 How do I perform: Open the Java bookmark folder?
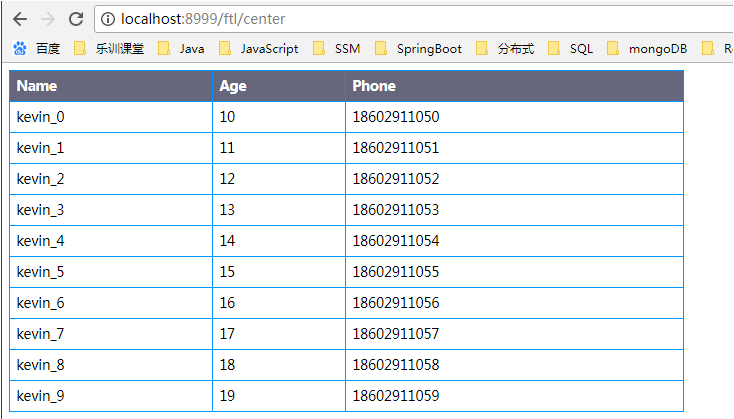pyautogui.click(x=182, y=48)
